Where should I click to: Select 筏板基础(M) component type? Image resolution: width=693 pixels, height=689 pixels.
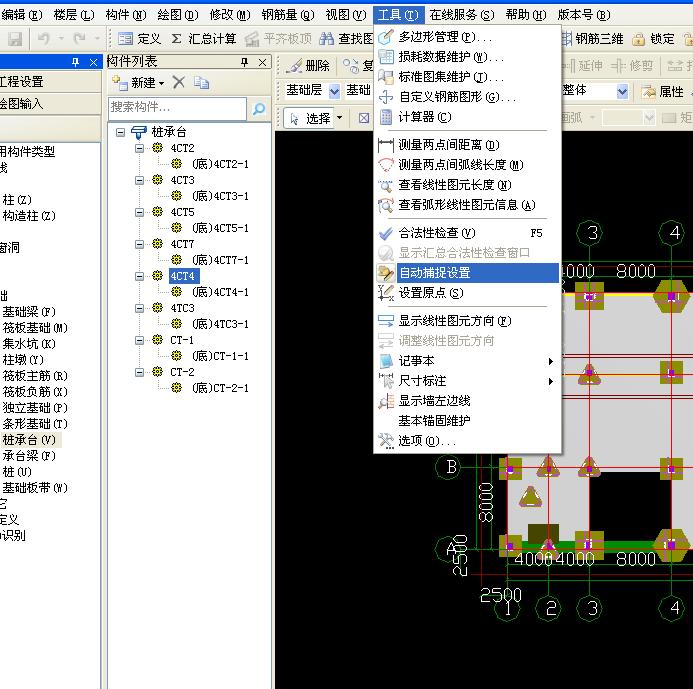[35, 328]
